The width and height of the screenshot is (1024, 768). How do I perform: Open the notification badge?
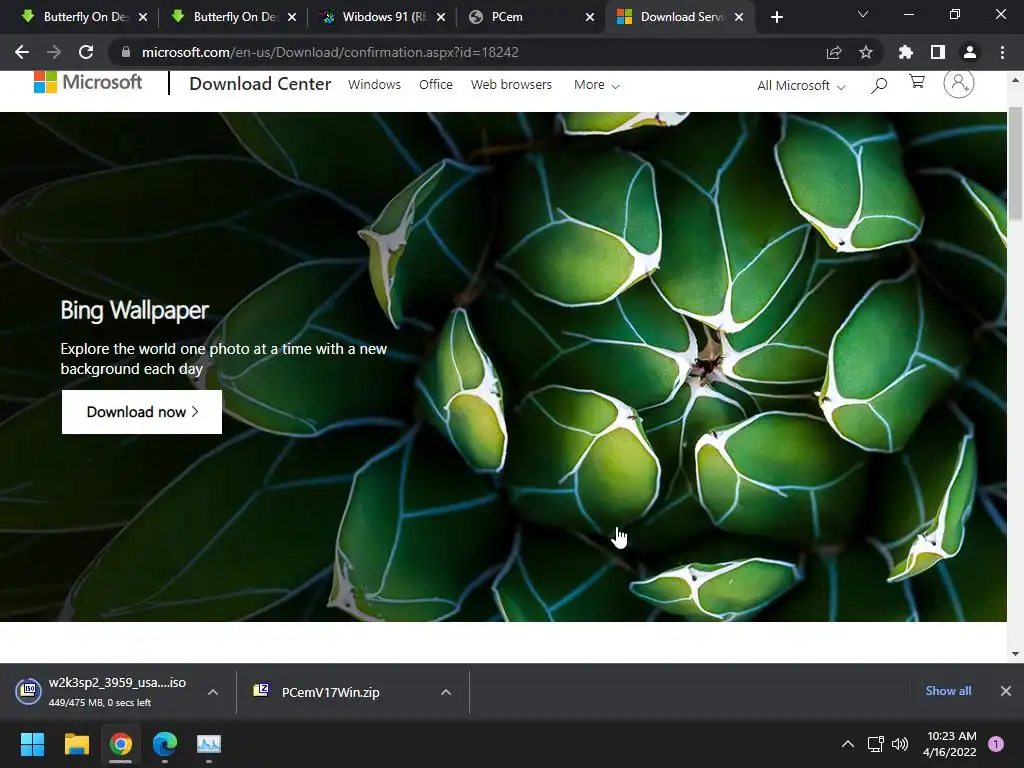[996, 744]
